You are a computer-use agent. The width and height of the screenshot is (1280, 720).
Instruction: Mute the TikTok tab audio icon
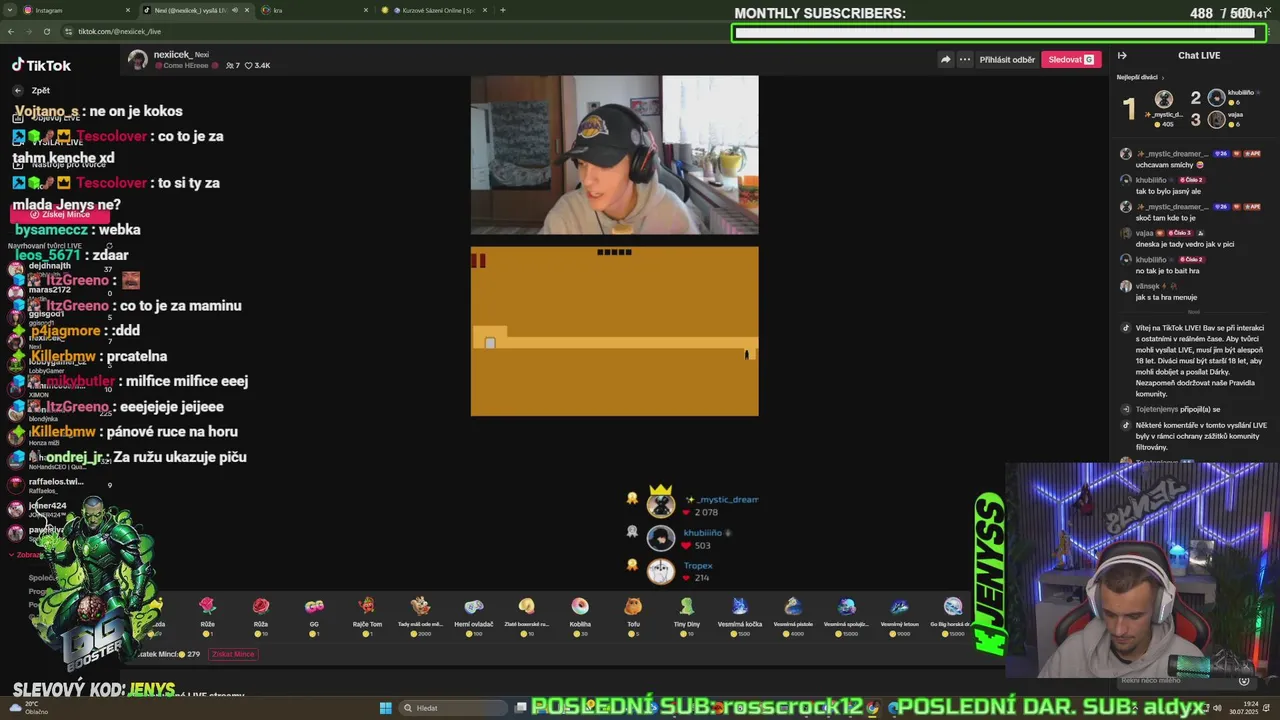[235, 10]
